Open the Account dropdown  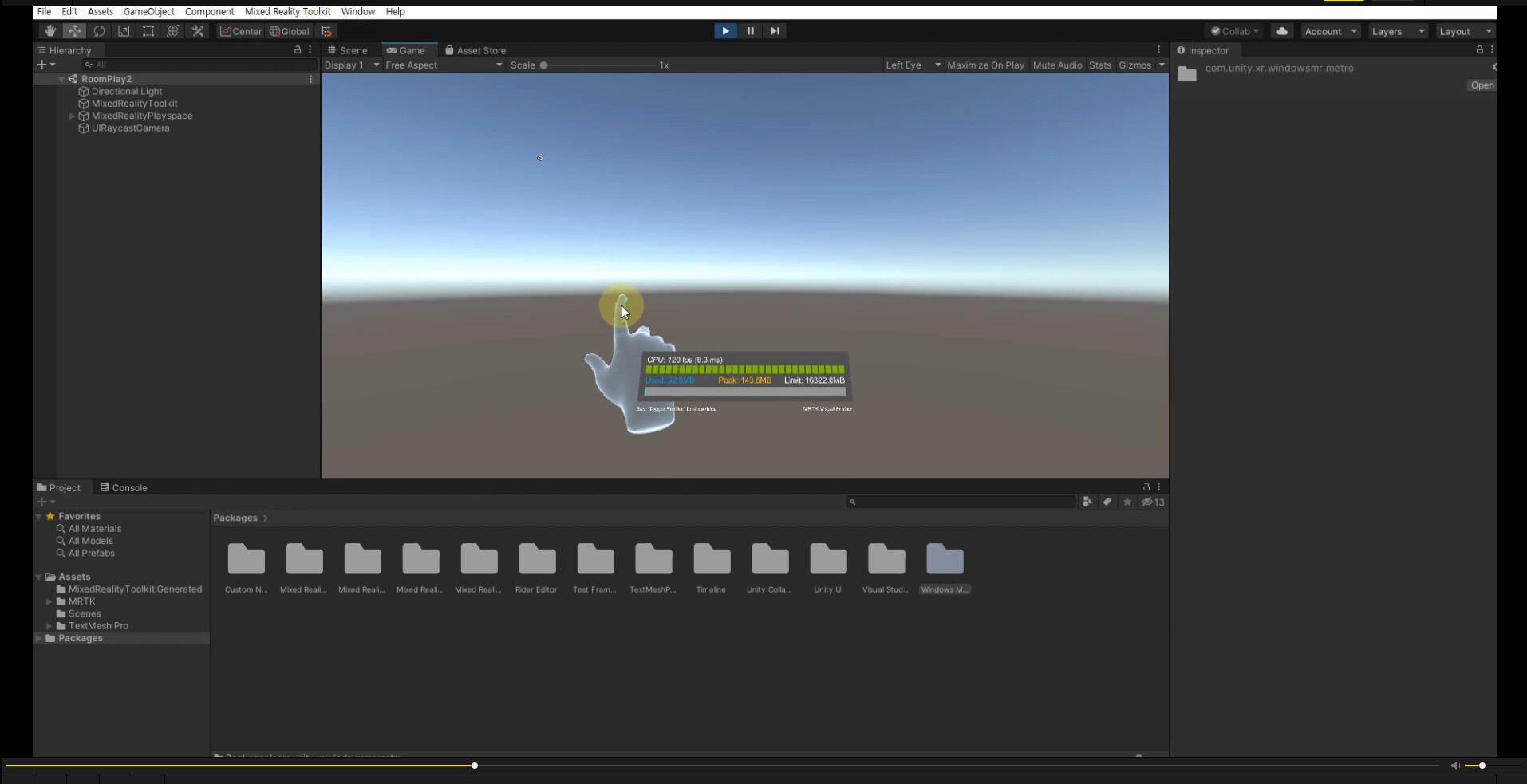[x=1330, y=31]
